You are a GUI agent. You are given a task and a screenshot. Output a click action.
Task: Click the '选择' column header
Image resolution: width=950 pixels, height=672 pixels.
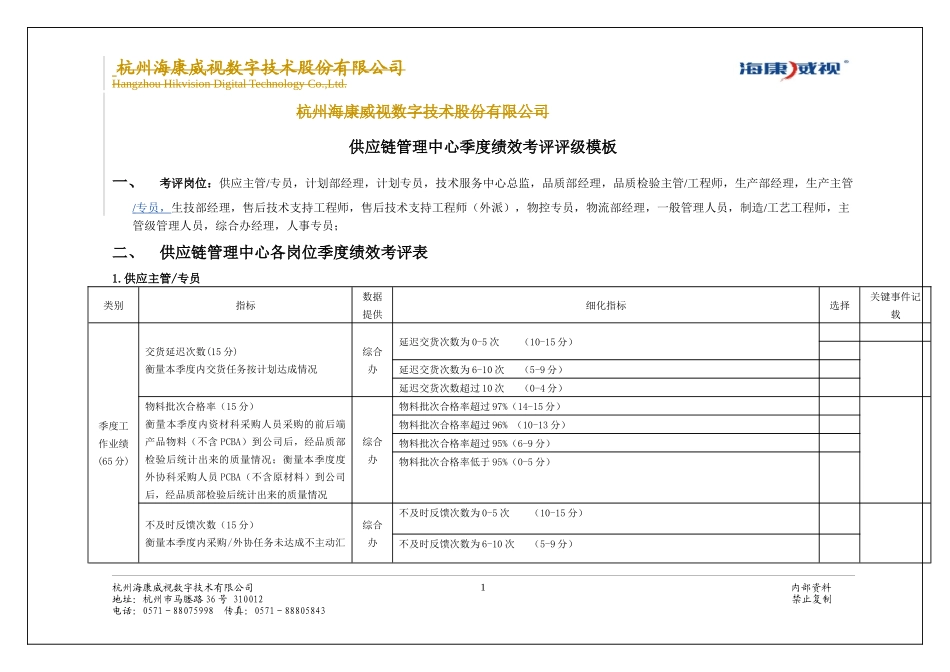pos(839,305)
